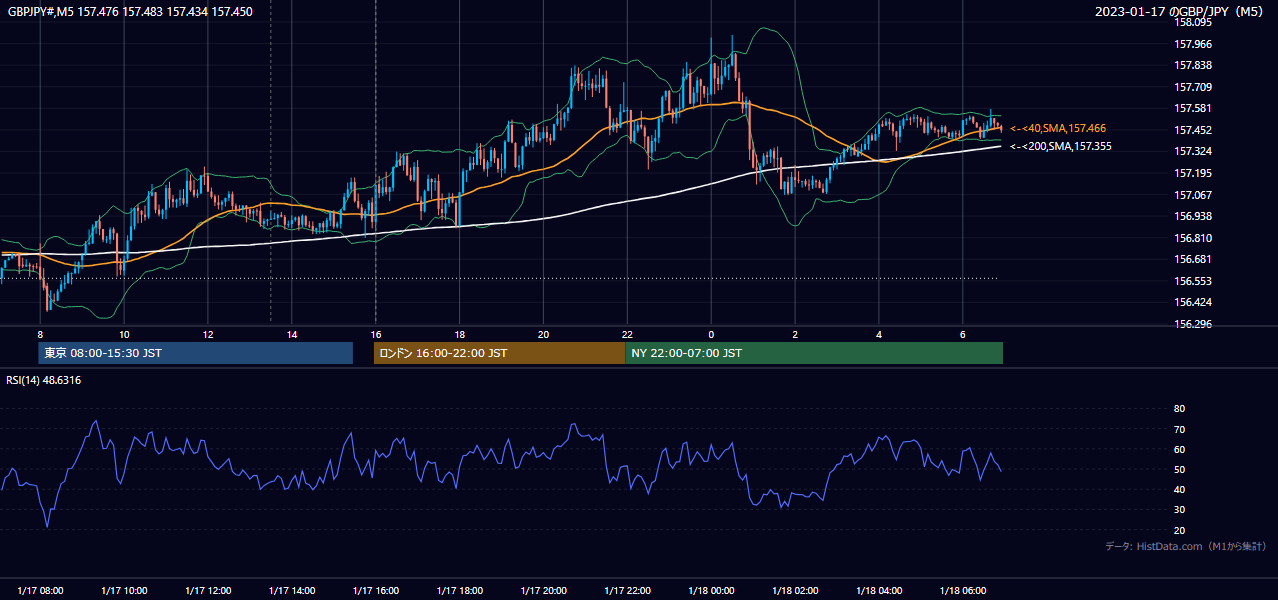This screenshot has height=600, width=1278.
Task: Select the 1/17 12:00 time label
Action: point(208,590)
